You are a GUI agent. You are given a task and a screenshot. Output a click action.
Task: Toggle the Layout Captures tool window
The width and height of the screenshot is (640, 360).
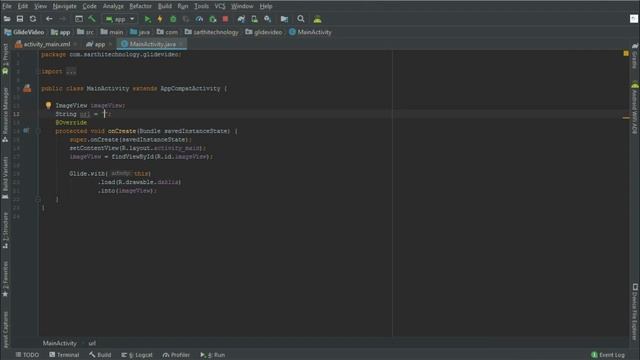click(x=5, y=330)
